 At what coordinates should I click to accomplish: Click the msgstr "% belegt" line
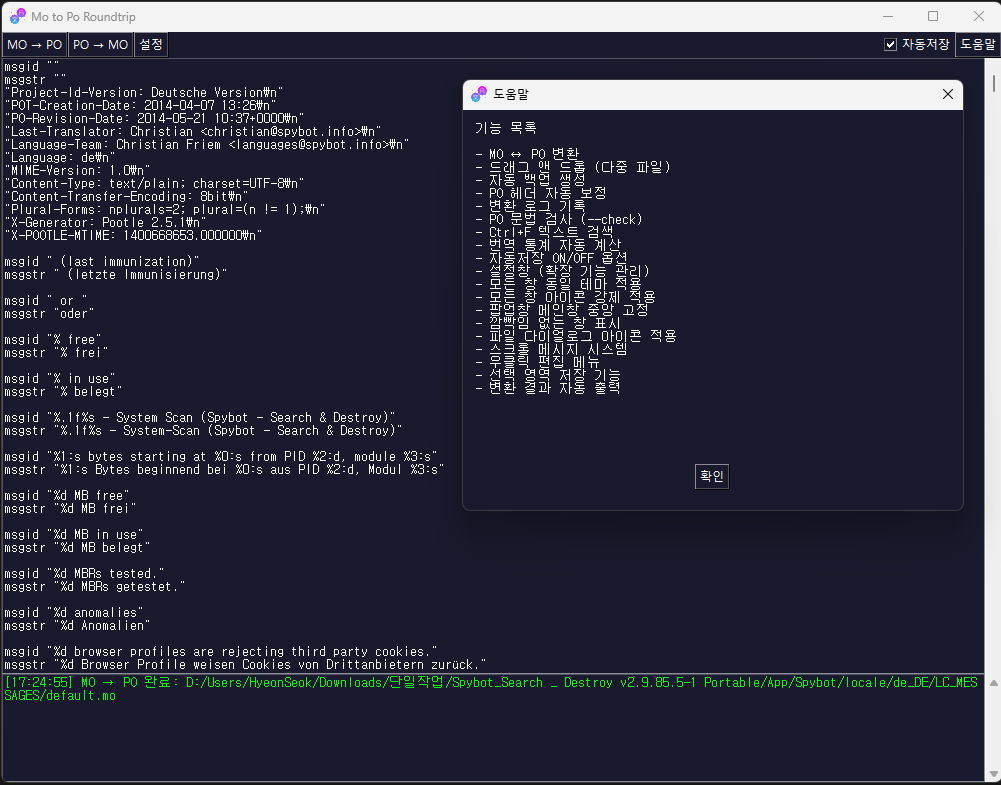(63, 391)
